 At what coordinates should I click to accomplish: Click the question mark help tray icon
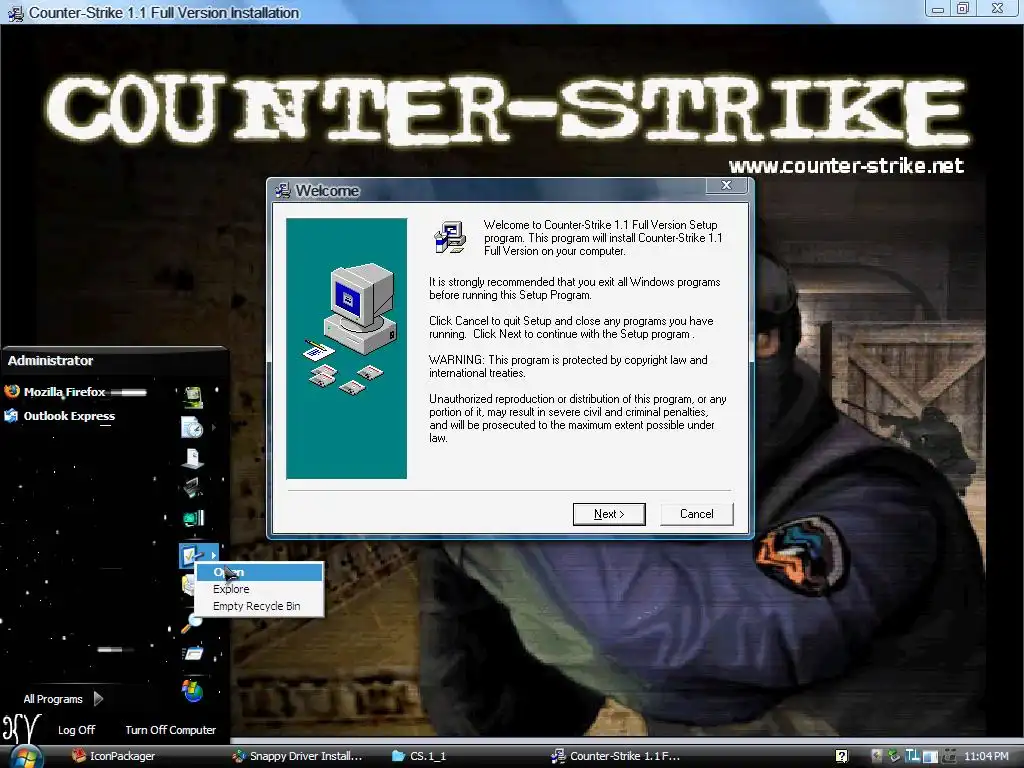[841, 756]
